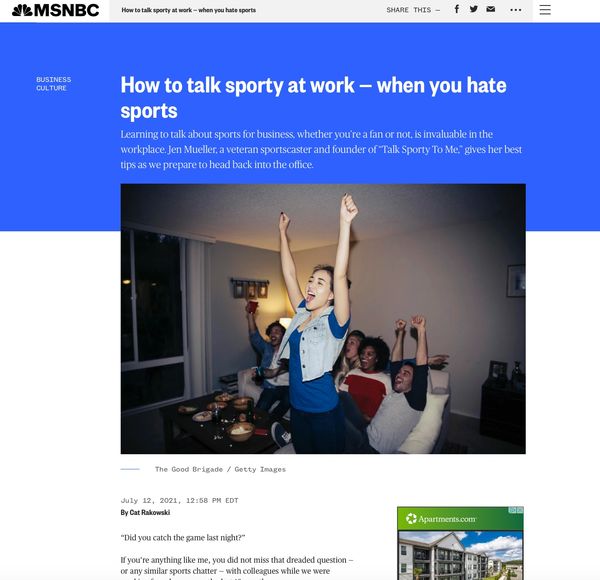Open the Business Culture section link

54,83
